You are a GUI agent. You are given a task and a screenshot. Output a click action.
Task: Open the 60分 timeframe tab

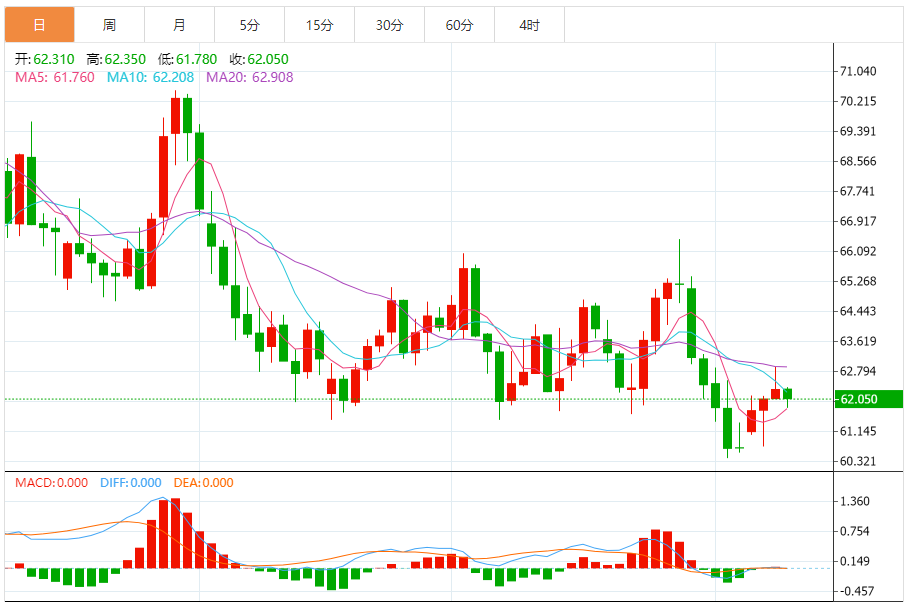pos(460,25)
